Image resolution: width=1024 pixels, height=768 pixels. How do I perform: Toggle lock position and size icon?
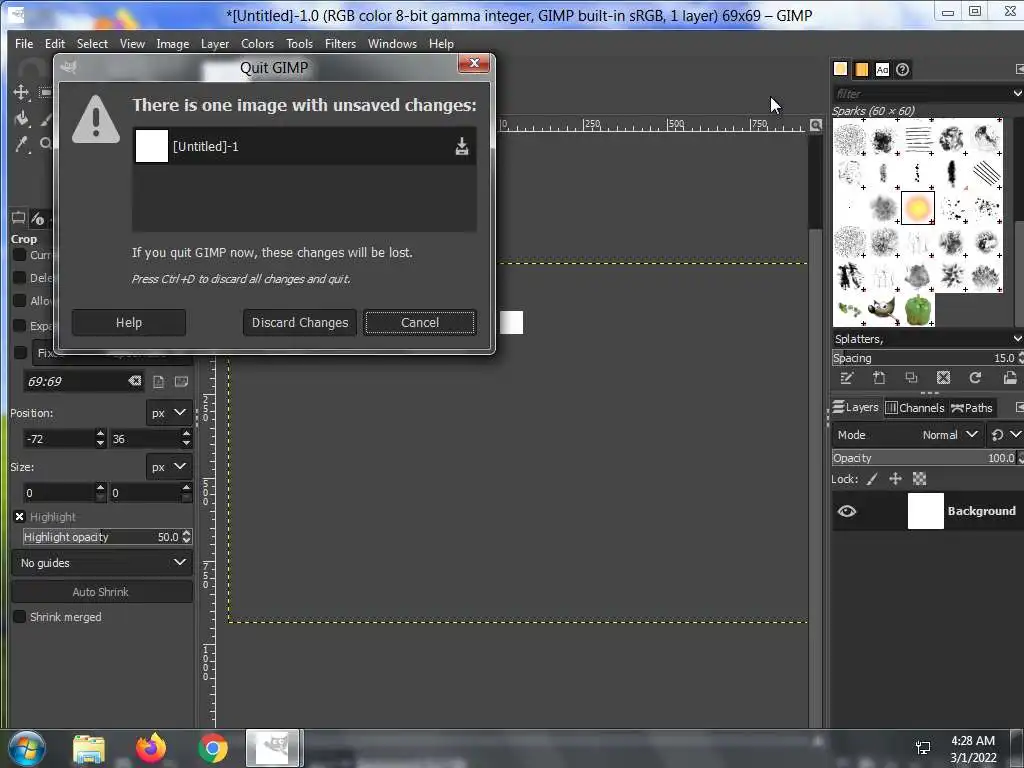[x=895, y=479]
